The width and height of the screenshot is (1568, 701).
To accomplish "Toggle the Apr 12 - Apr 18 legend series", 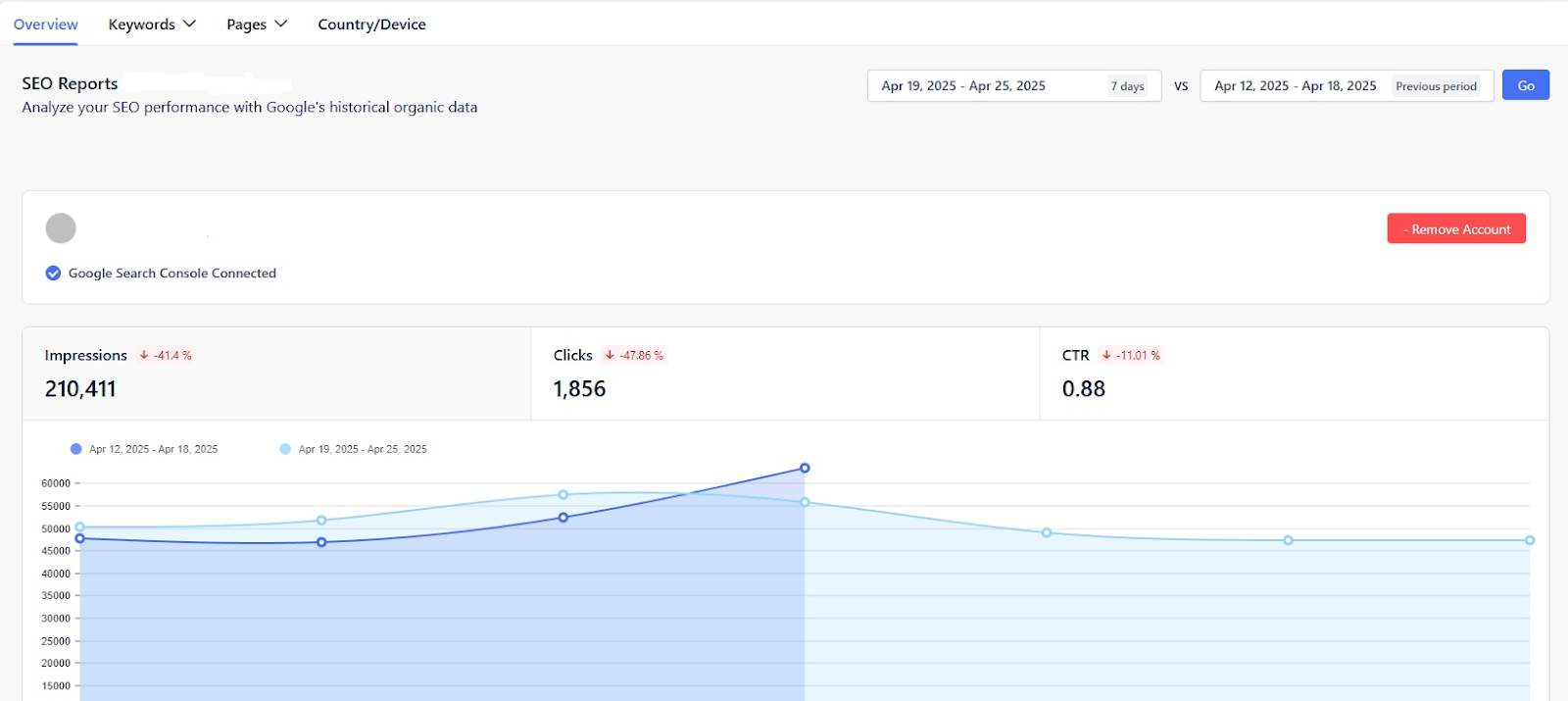I will [x=144, y=449].
